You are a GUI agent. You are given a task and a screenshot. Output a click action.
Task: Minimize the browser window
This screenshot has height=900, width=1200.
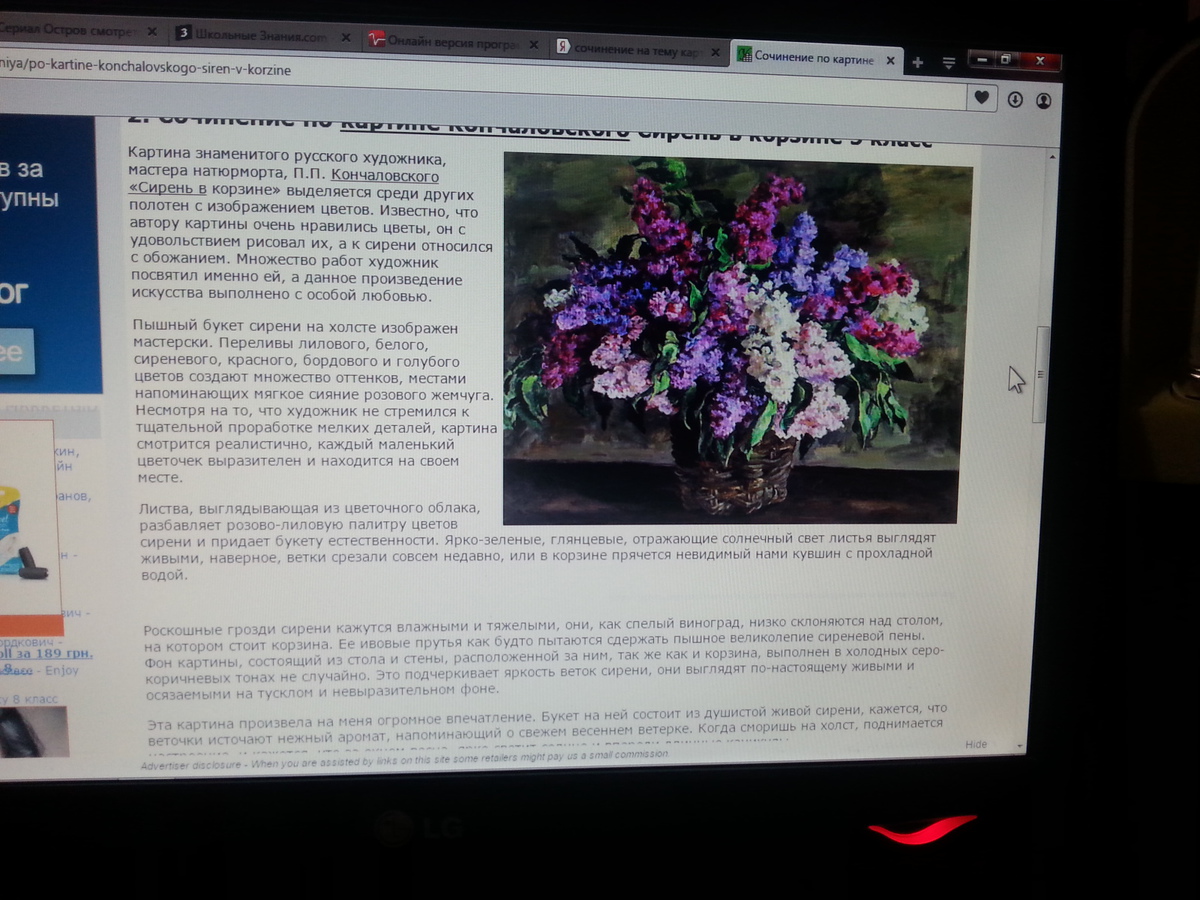pos(982,60)
